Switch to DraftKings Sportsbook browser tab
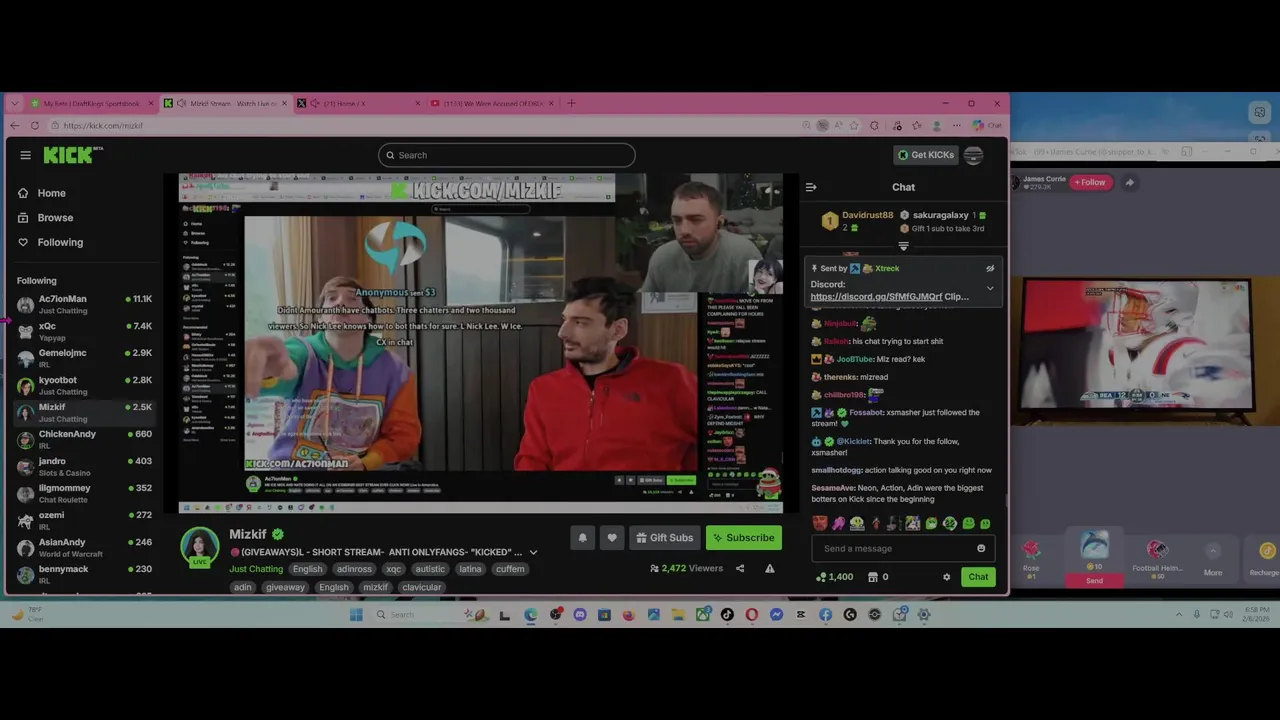This screenshot has width=1280, height=720. click(x=92, y=103)
